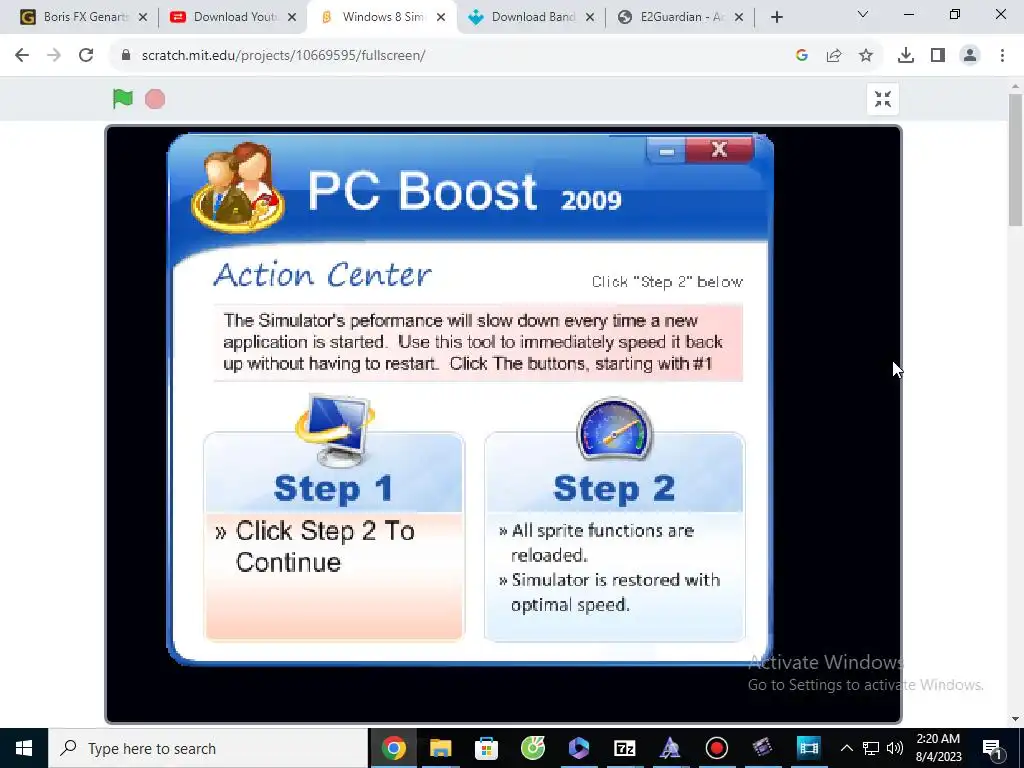The width and height of the screenshot is (1024, 768).
Task: Select the Windows 8 Sim tab
Action: (382, 17)
